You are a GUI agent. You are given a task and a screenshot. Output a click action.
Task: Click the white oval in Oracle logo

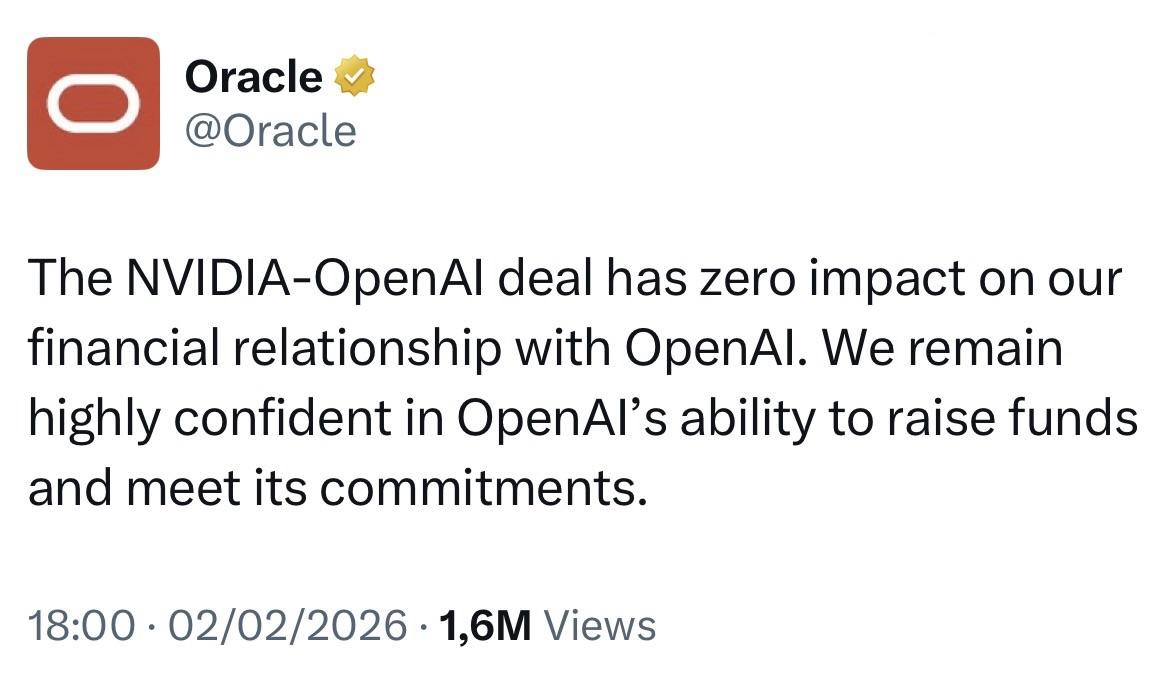pos(93,103)
